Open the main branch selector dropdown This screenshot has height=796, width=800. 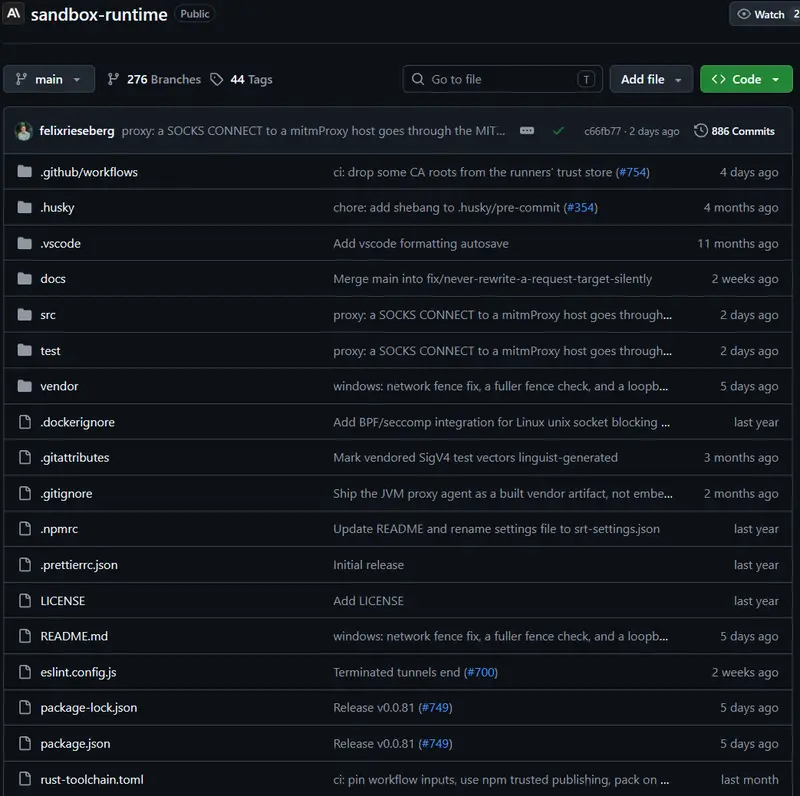(x=49, y=79)
